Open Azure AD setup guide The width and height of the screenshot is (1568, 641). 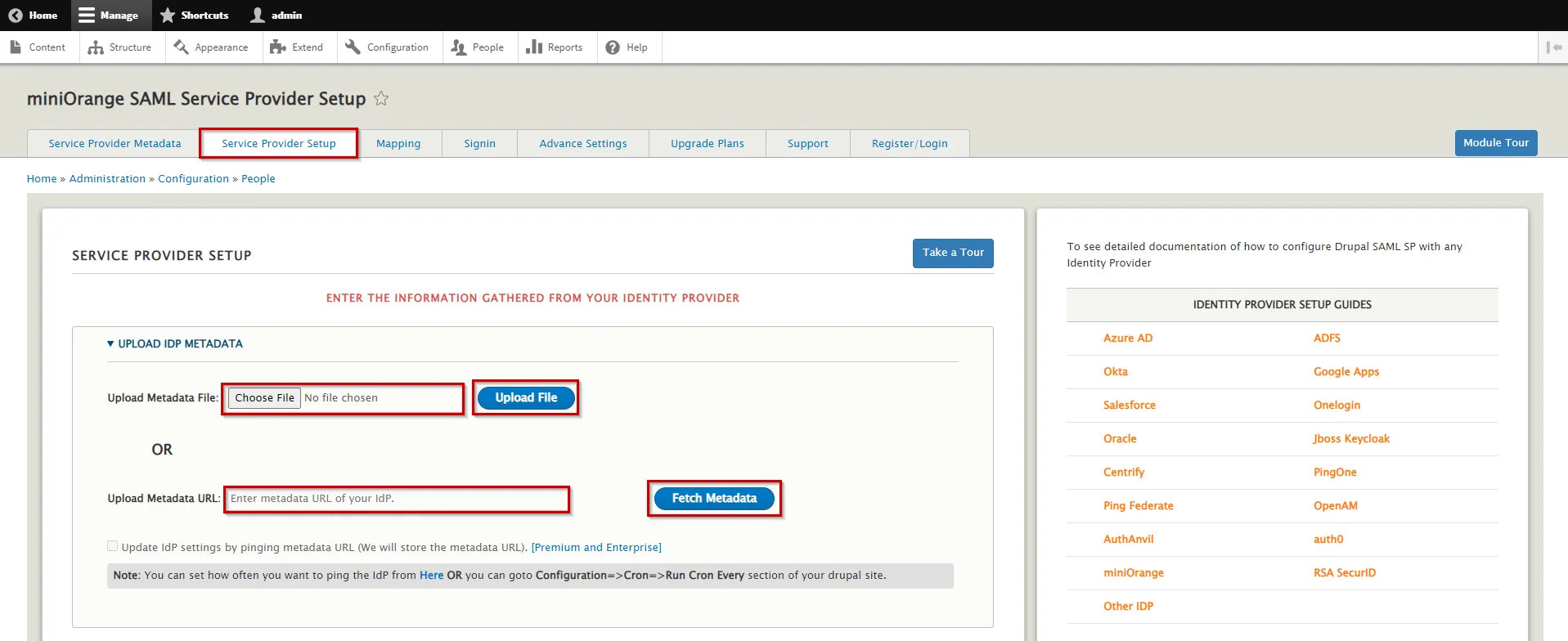[x=1128, y=338]
